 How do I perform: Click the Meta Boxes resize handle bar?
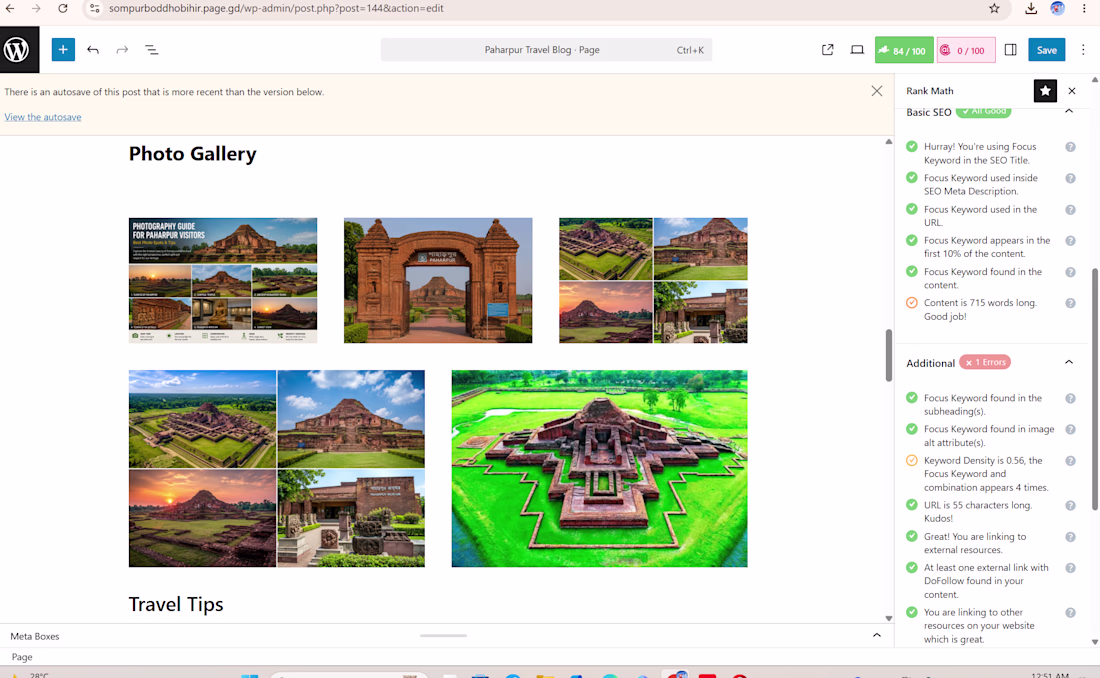(443, 636)
